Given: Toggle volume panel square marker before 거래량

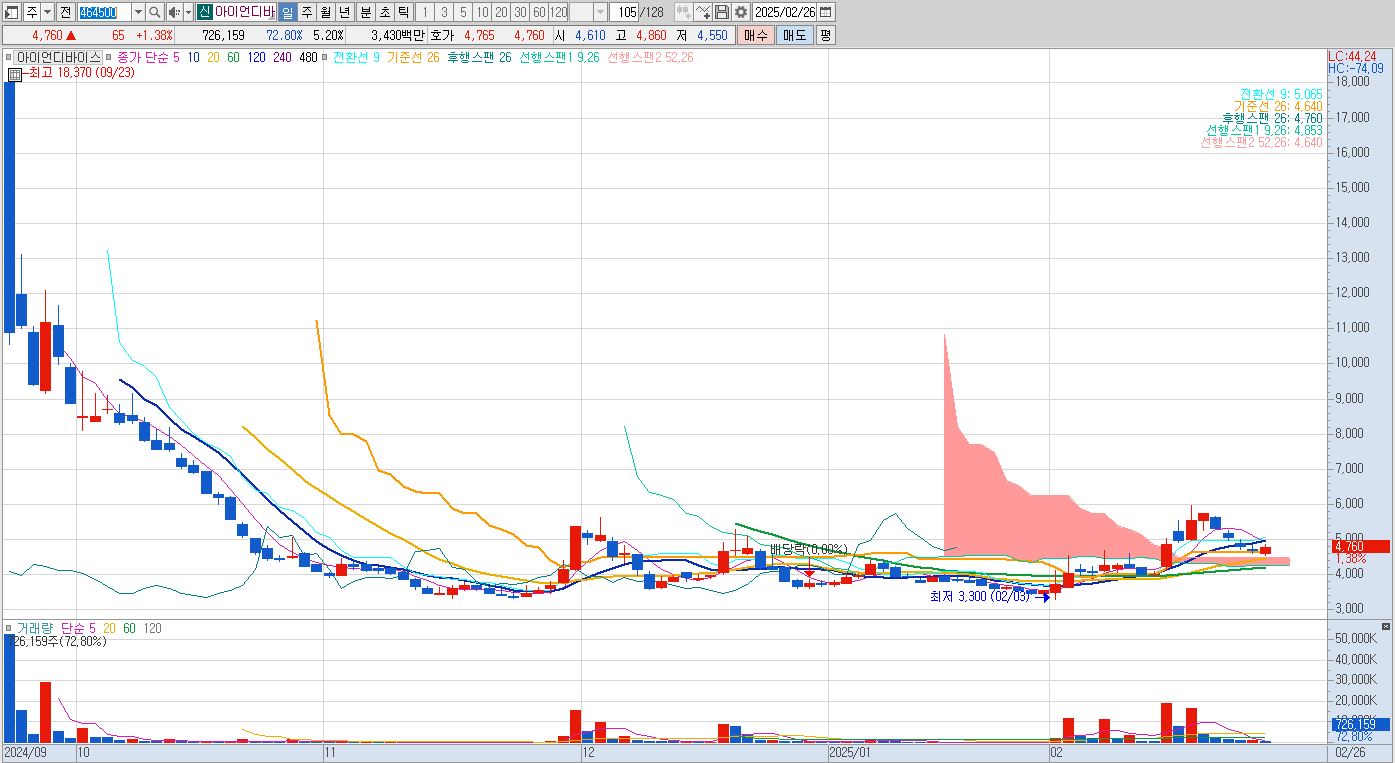Looking at the screenshot, I should [x=8, y=628].
